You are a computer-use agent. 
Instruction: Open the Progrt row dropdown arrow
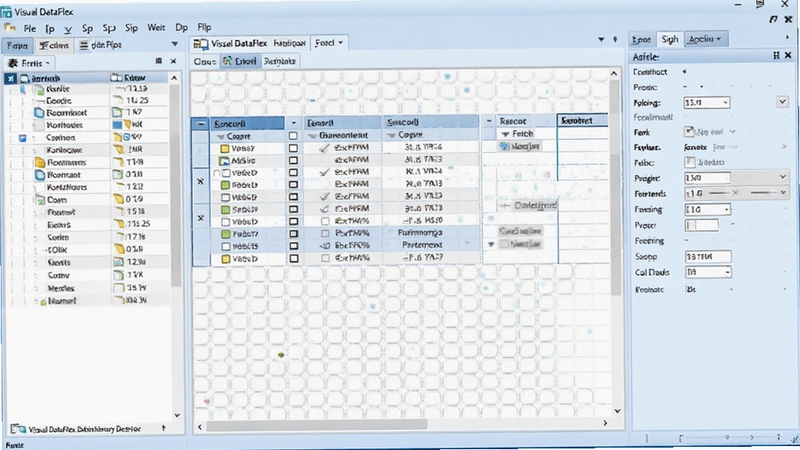pyautogui.click(x=783, y=177)
